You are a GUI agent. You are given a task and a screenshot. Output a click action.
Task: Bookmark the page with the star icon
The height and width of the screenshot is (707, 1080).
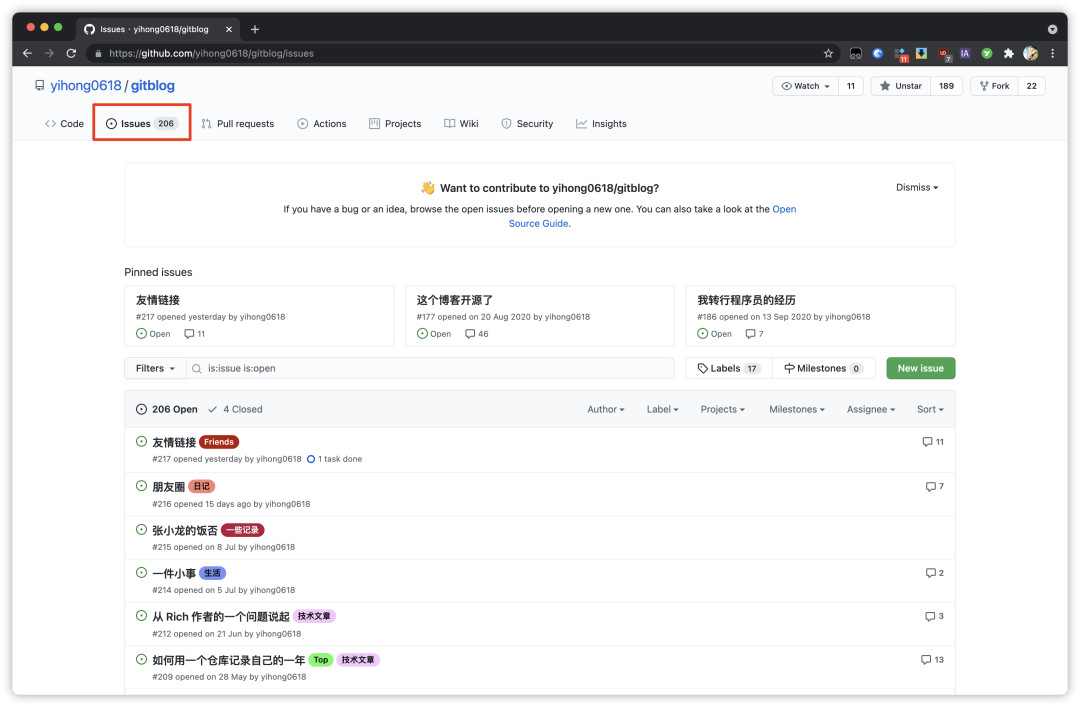point(827,53)
